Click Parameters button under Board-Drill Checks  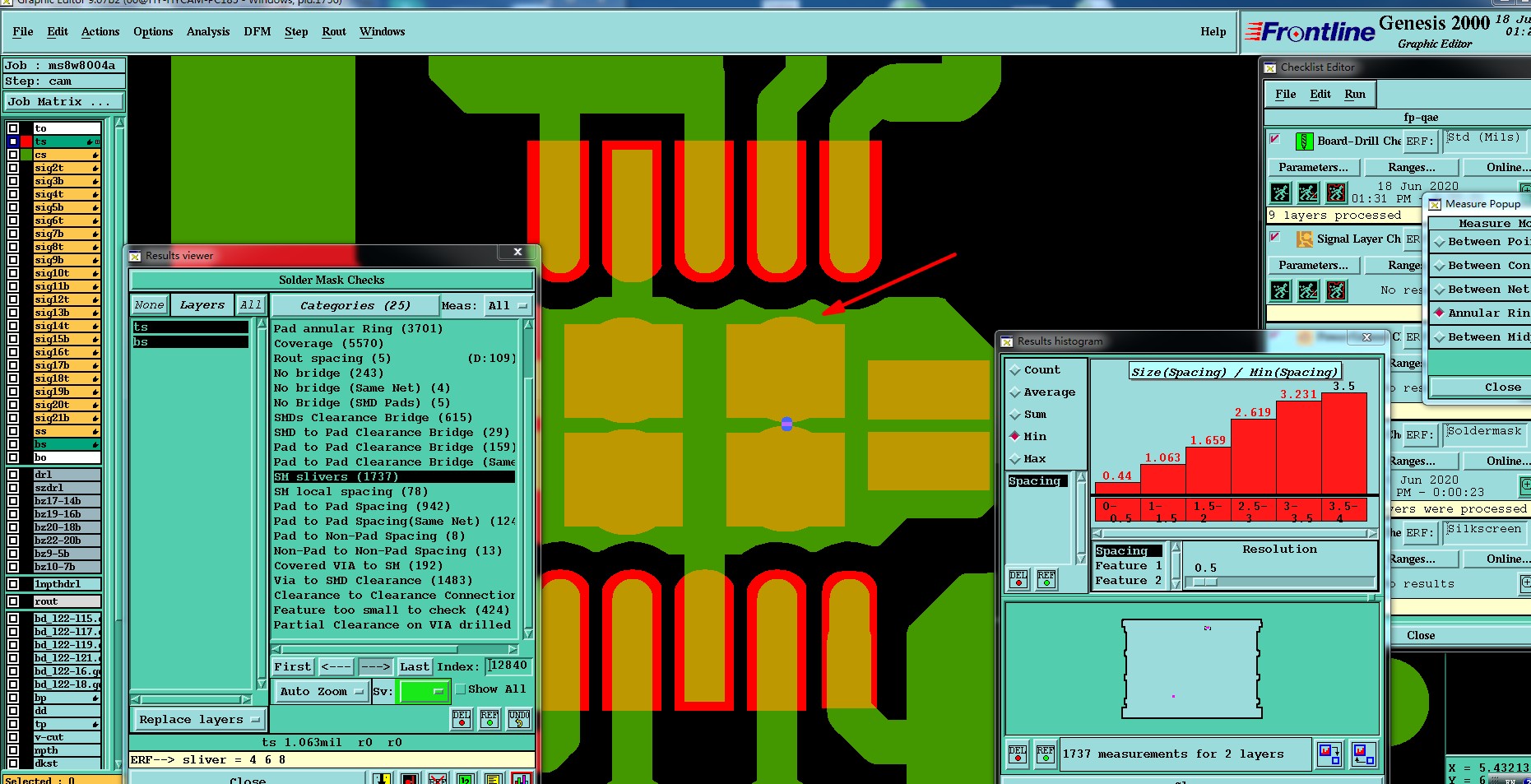pos(1314,167)
